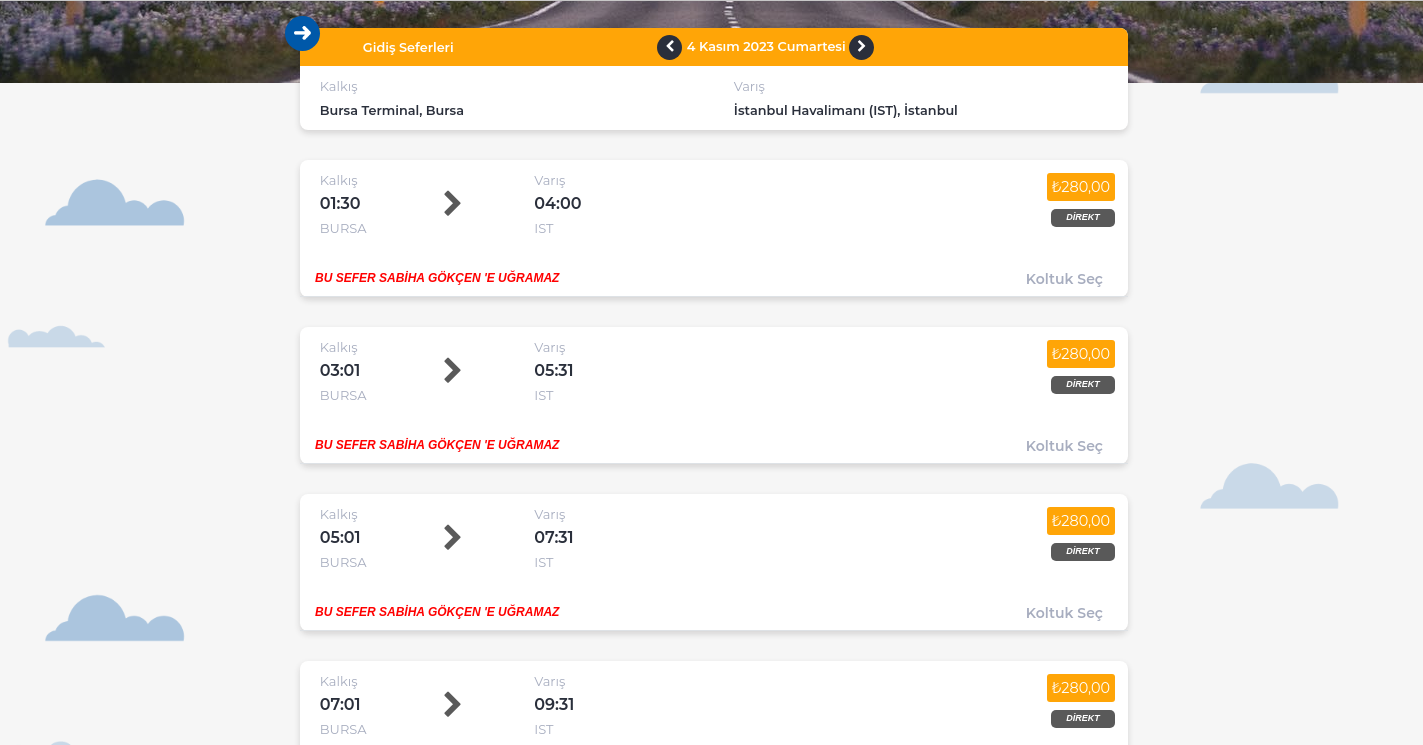Click arrow icon on 03:01 trip
The height and width of the screenshot is (745, 1423).
coord(452,371)
